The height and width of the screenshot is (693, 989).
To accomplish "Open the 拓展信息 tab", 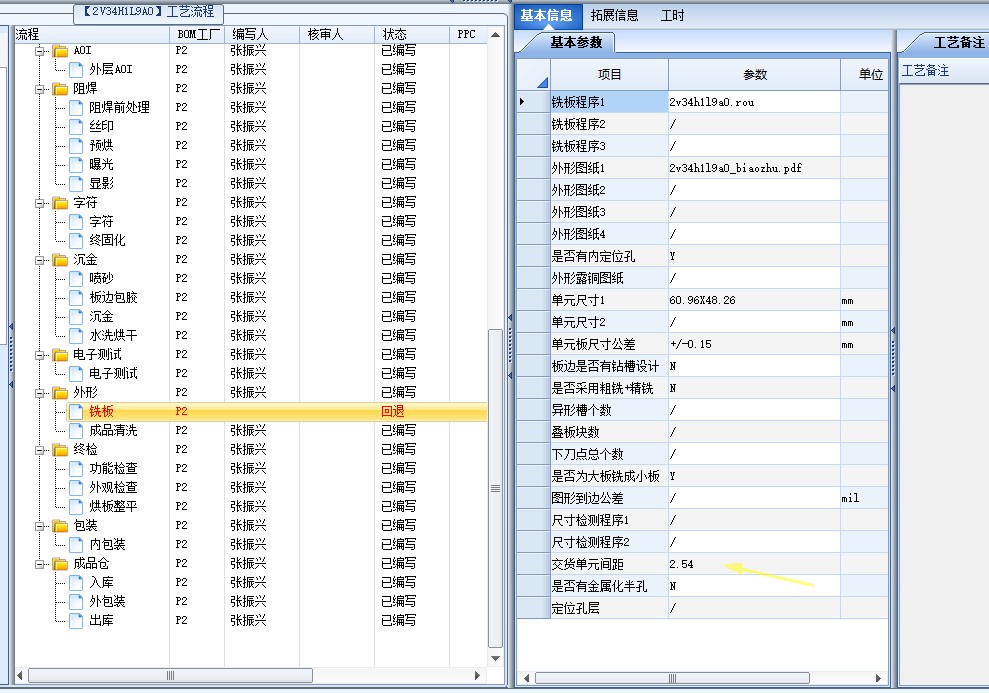I will click(x=614, y=15).
